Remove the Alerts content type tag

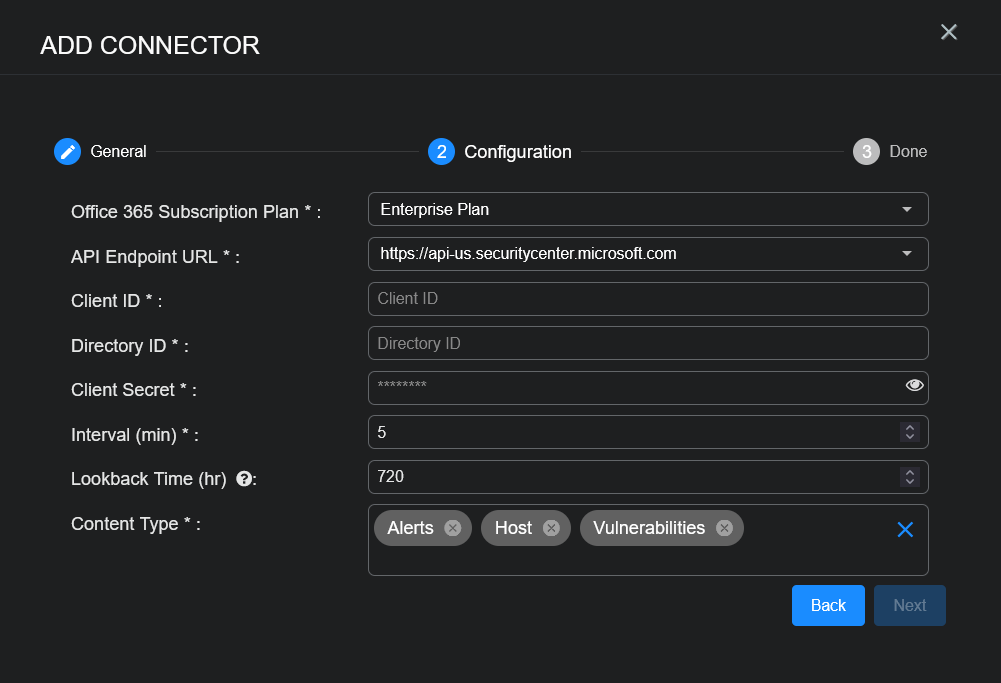click(452, 528)
